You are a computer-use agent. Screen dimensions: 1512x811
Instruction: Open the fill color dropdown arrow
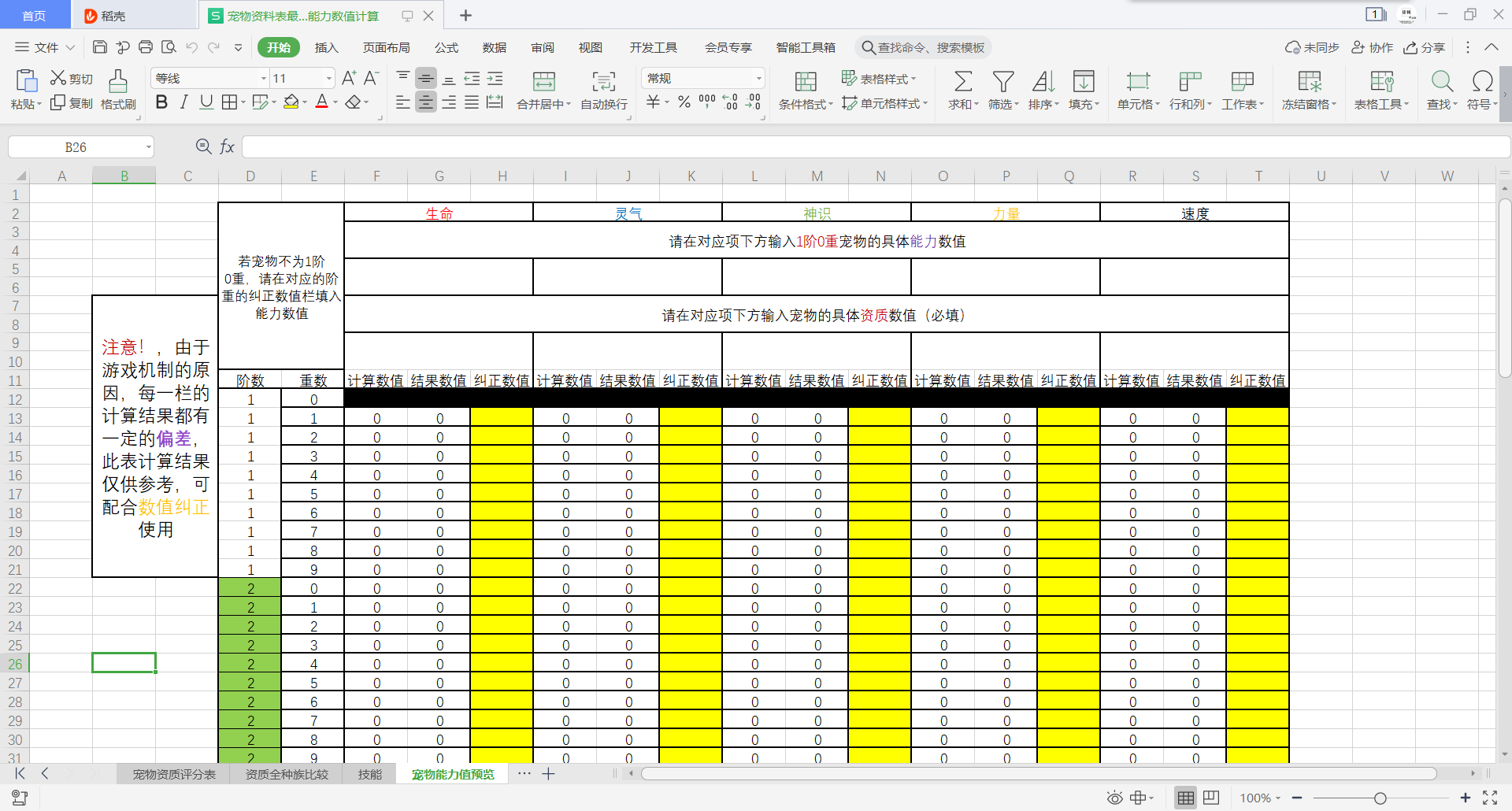point(305,102)
